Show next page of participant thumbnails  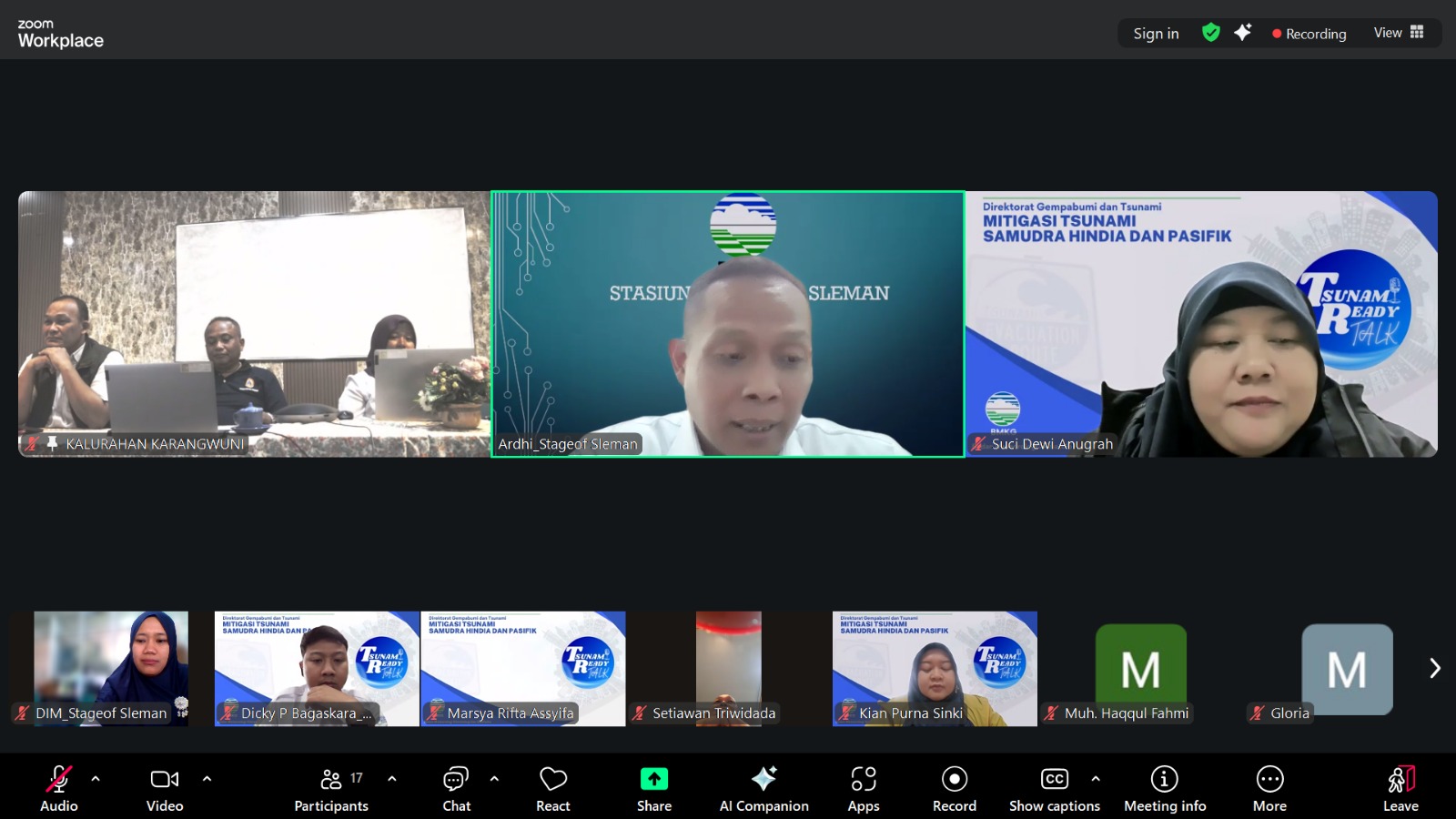click(x=1434, y=668)
